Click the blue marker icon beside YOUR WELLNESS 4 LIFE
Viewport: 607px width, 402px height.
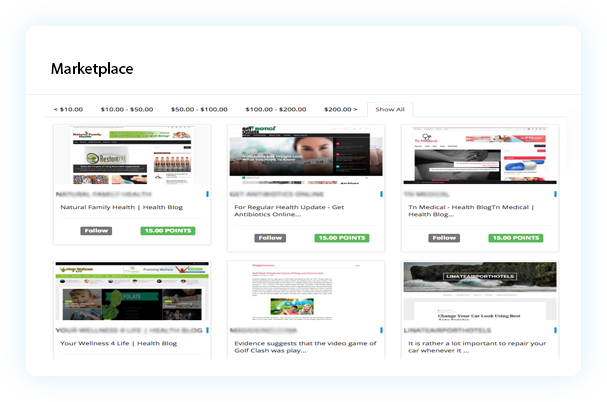click(207, 330)
